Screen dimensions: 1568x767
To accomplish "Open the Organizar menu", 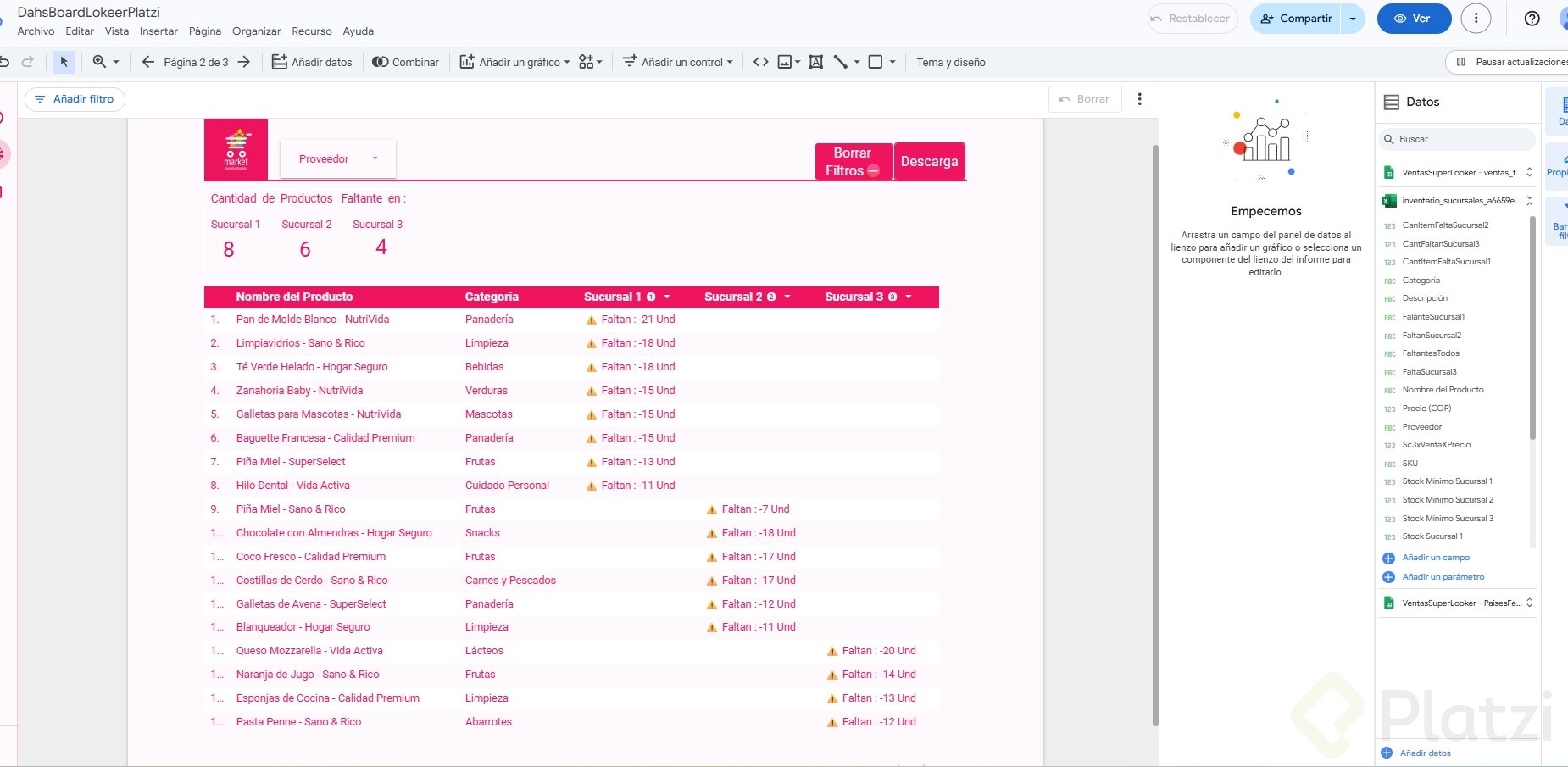I will coord(257,31).
